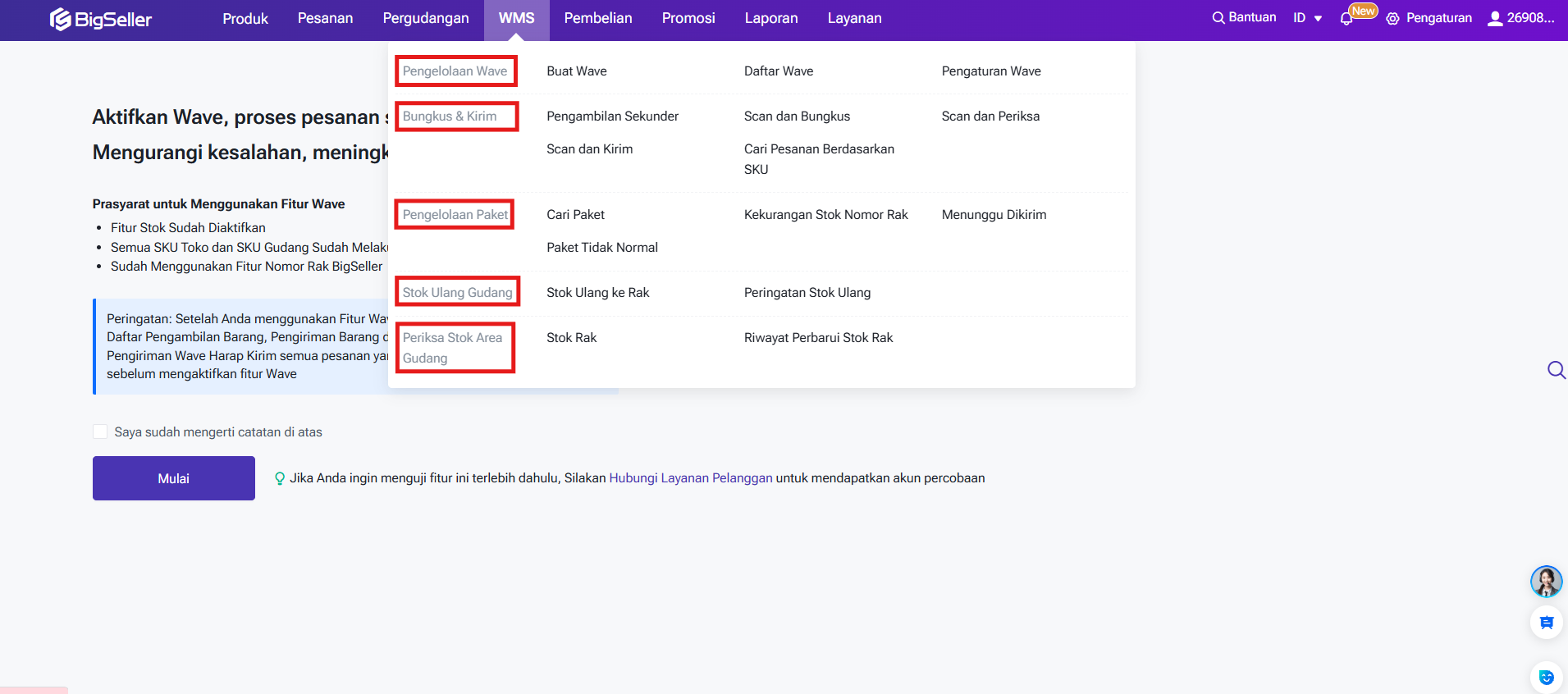This screenshot has width=1568, height=694.
Task: Open Scan dan Bungkus entry
Action: (797, 116)
